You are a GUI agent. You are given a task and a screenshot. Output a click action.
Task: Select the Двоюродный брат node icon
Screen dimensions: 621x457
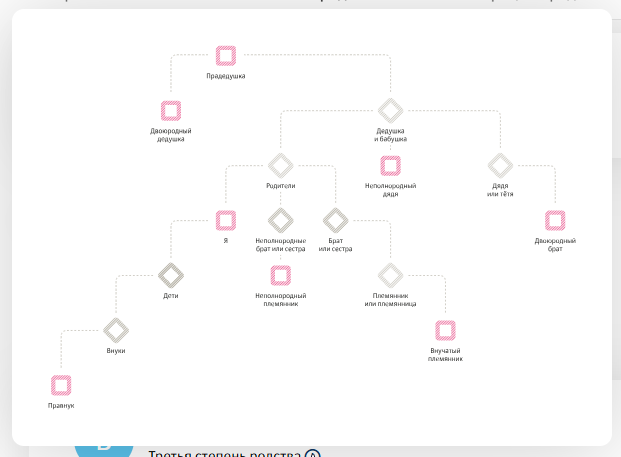pos(555,220)
